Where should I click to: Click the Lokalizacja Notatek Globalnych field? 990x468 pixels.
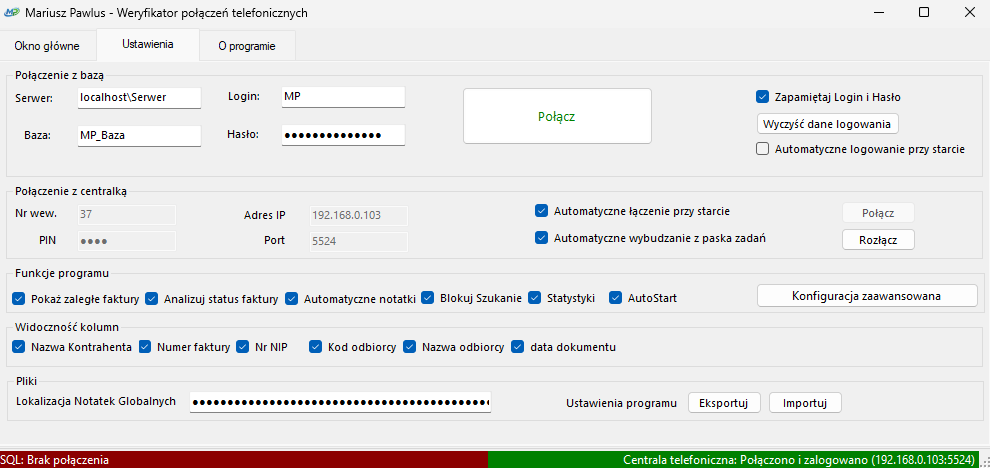tap(340, 402)
